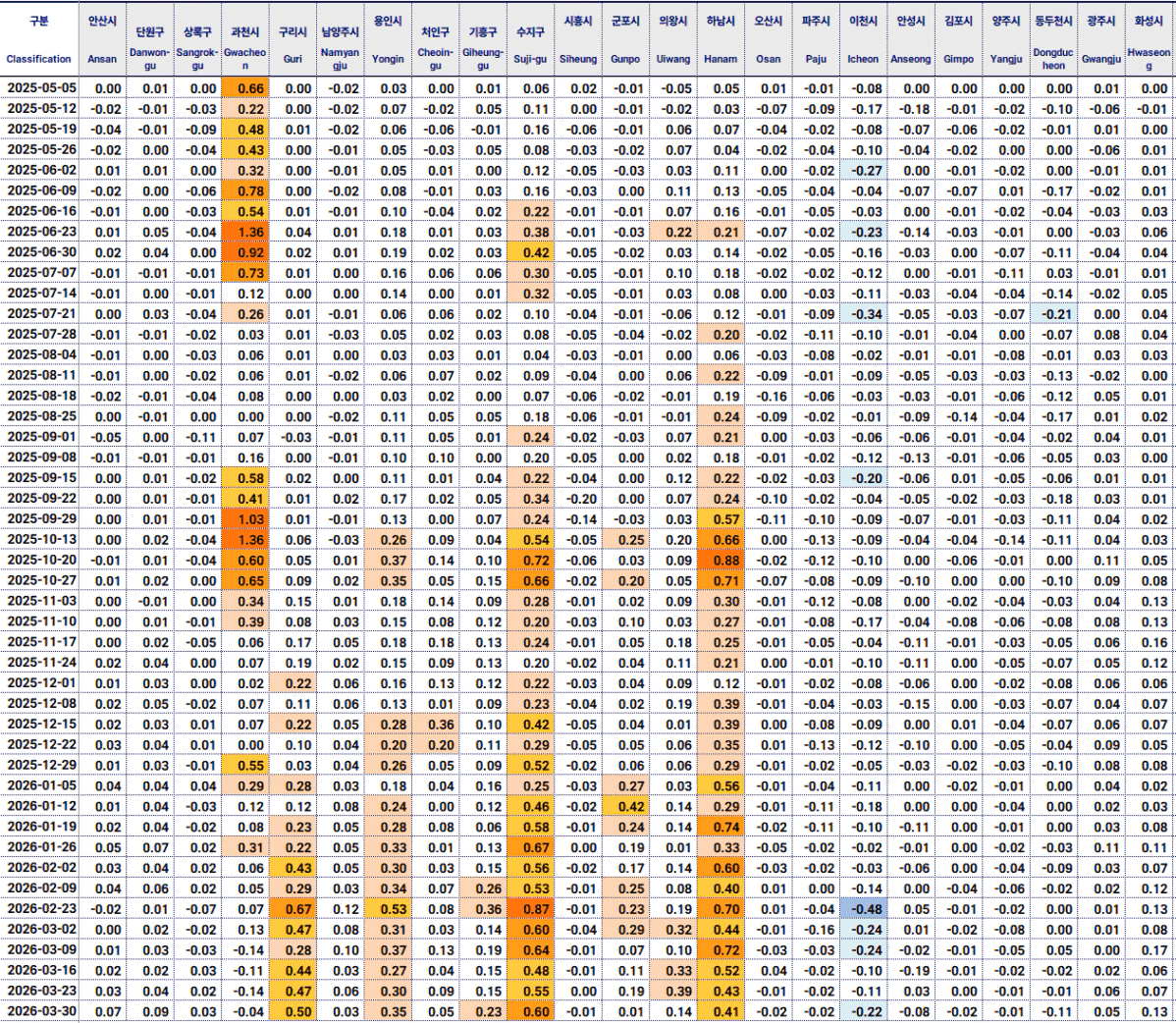Click the 2025-08-18 date cell
This screenshot has width=1176, height=1023.
39,396
